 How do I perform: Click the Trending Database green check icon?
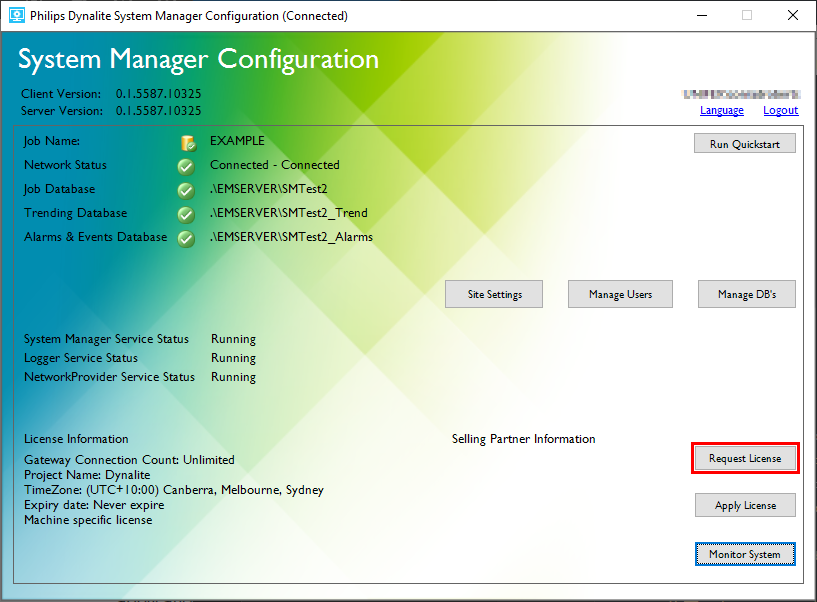[x=186, y=214]
